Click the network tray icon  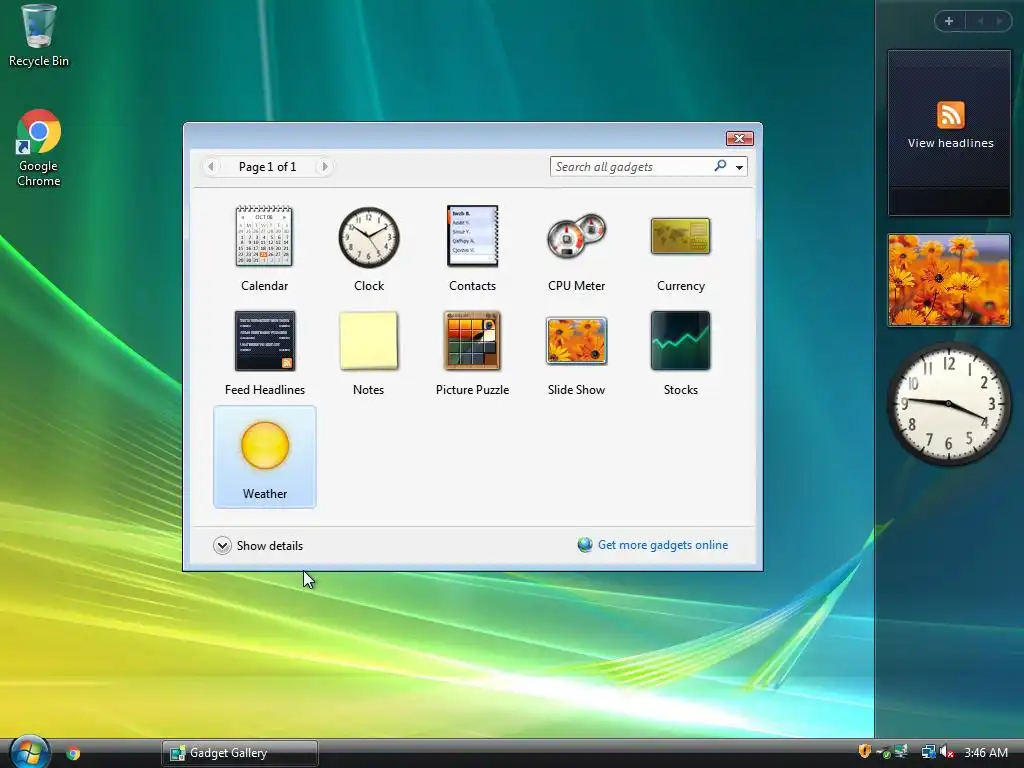(x=928, y=752)
